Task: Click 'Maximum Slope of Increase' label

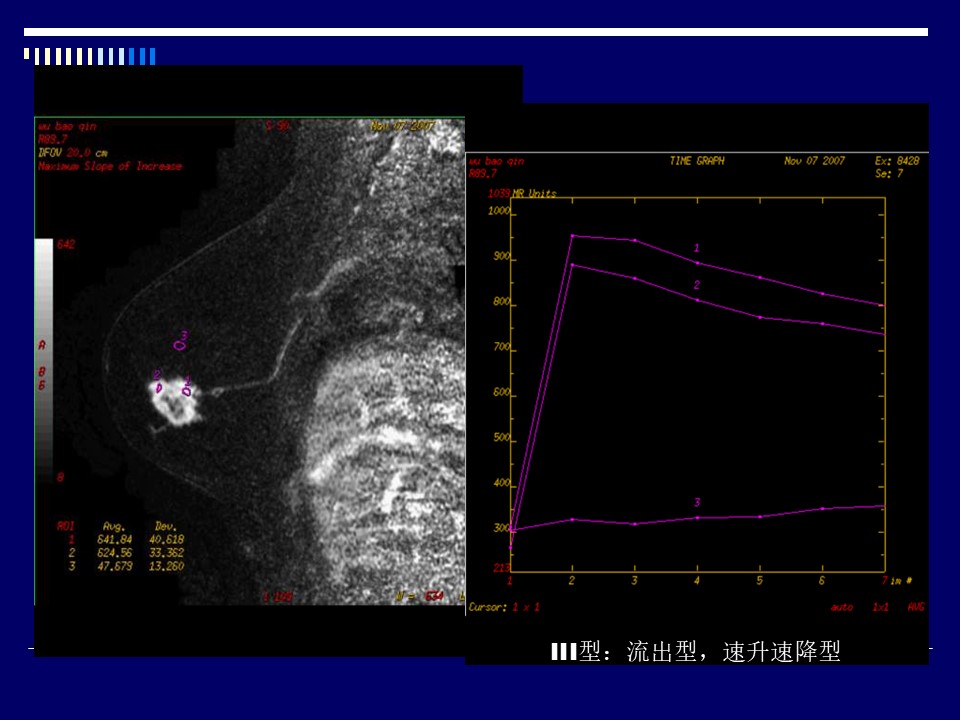Action: pos(110,166)
